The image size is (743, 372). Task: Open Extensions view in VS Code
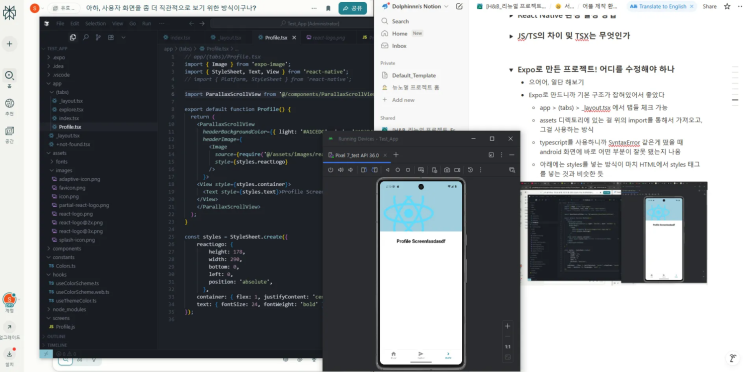point(111,37)
